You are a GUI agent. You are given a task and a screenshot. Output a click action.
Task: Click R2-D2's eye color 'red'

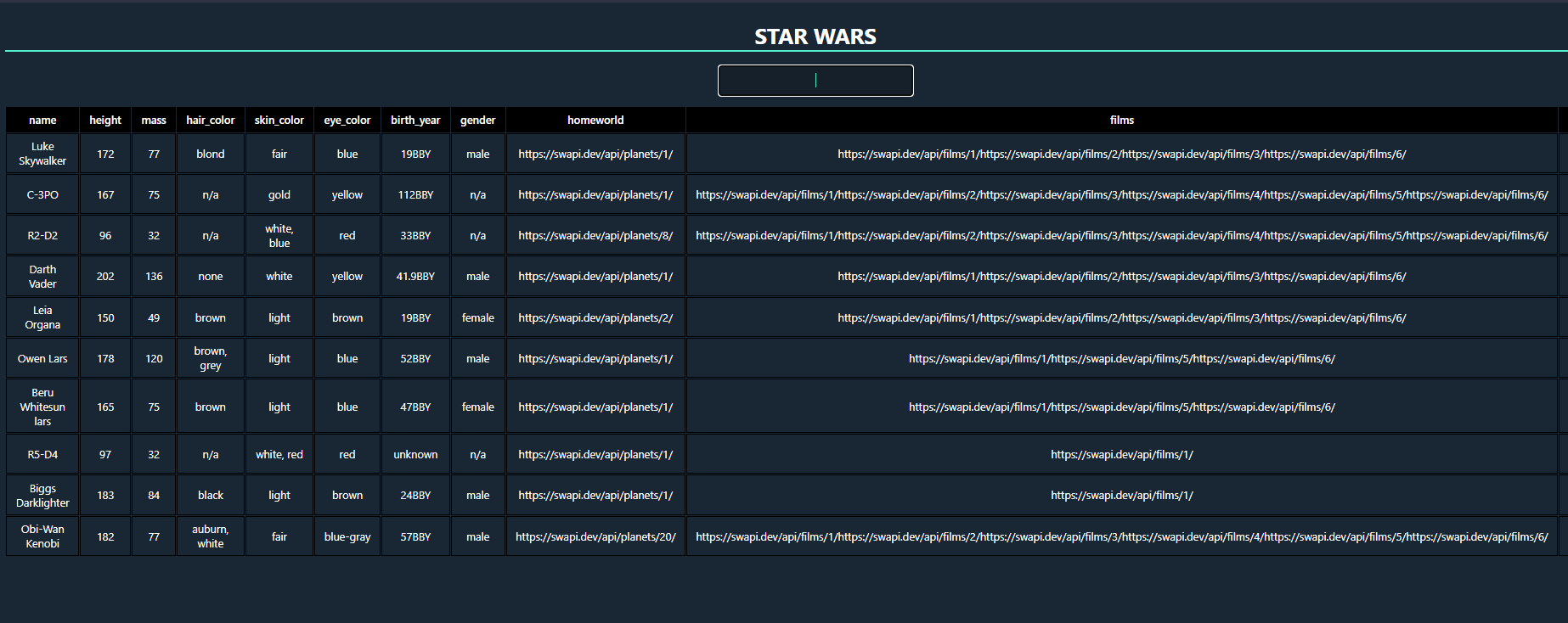[x=347, y=235]
